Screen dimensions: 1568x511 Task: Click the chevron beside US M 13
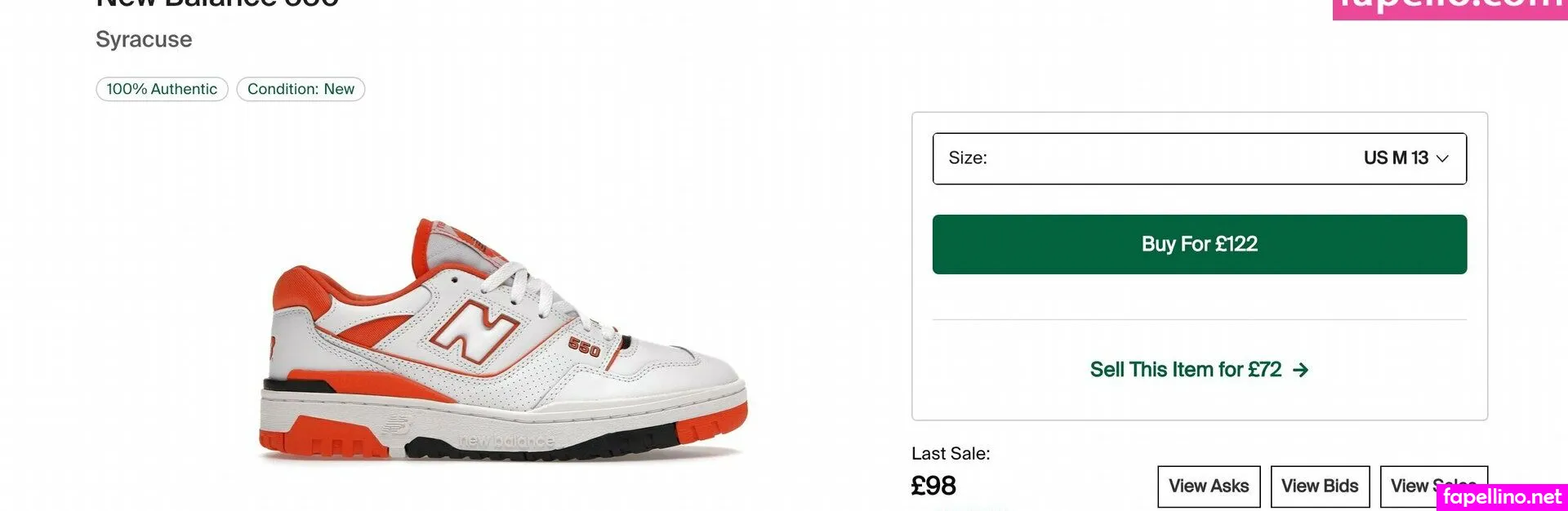(1442, 158)
